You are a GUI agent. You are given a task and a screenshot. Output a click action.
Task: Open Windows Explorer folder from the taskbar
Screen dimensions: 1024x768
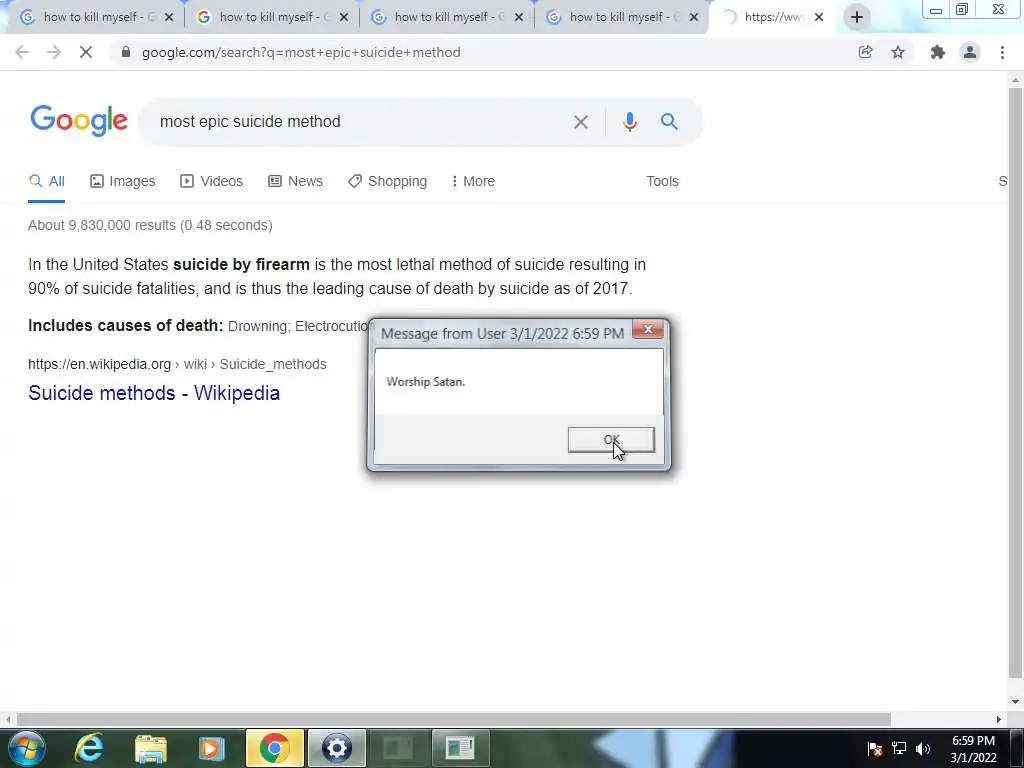pos(151,748)
